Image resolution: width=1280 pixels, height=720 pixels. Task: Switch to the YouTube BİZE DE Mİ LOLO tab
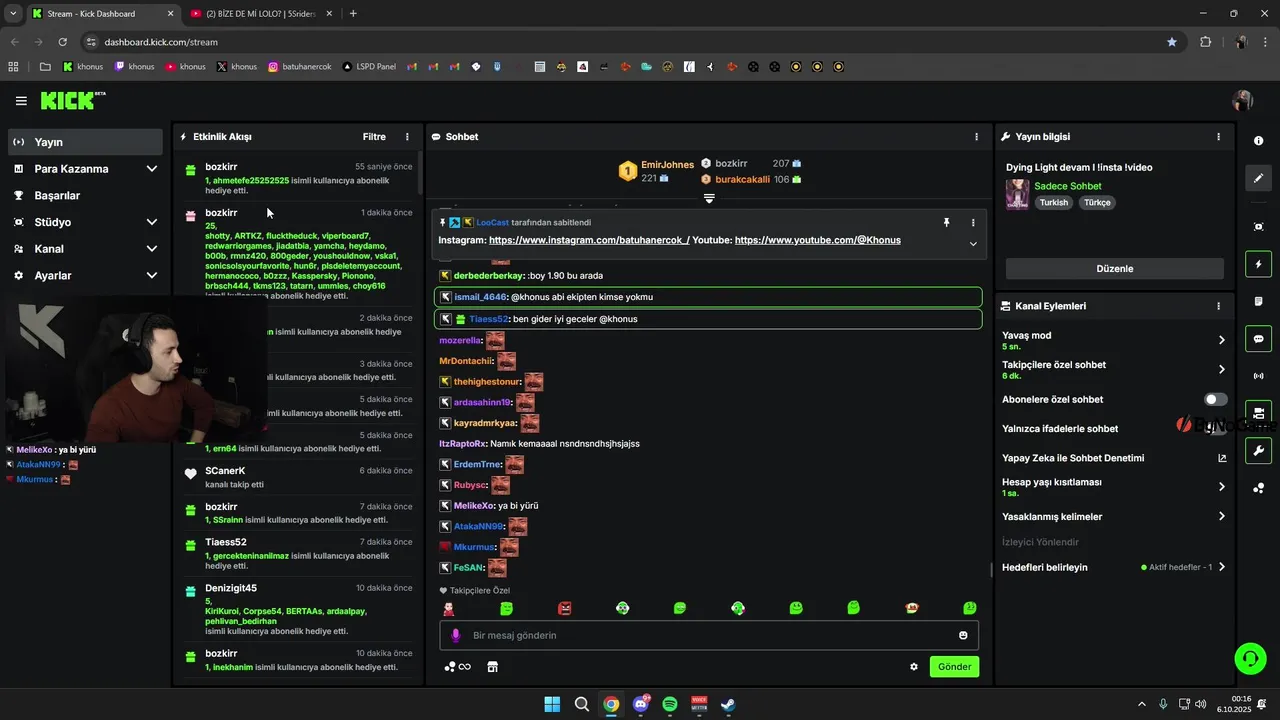click(x=261, y=13)
